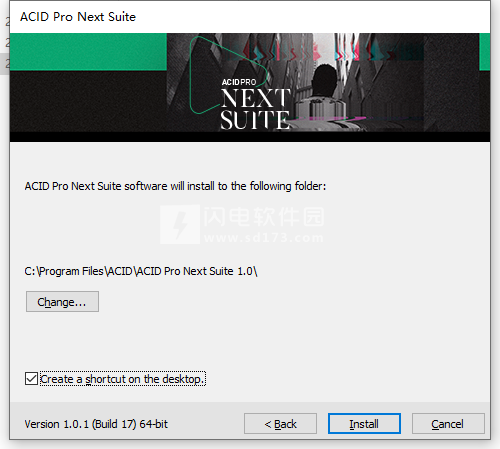Screen dimensions: 500x449
Task: Click the black strip beneath the banner
Action: 250,137
